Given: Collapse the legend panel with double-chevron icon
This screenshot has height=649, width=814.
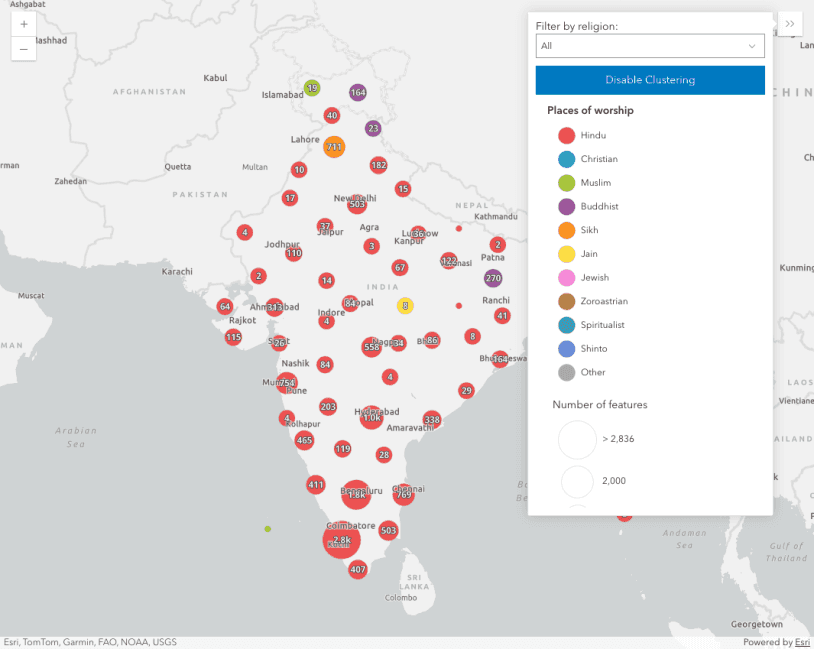Looking at the screenshot, I should tap(789, 24).
